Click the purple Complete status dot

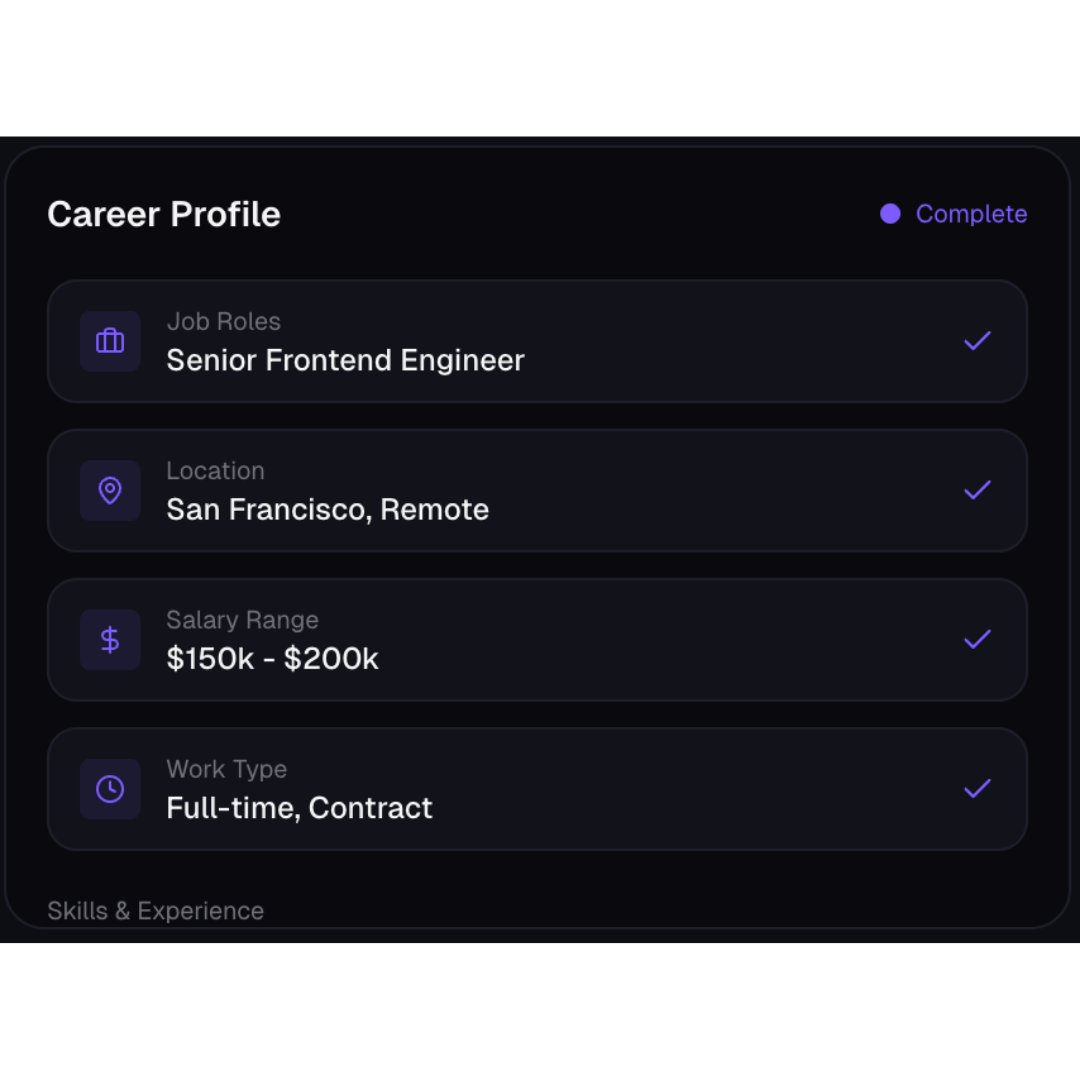[890, 214]
